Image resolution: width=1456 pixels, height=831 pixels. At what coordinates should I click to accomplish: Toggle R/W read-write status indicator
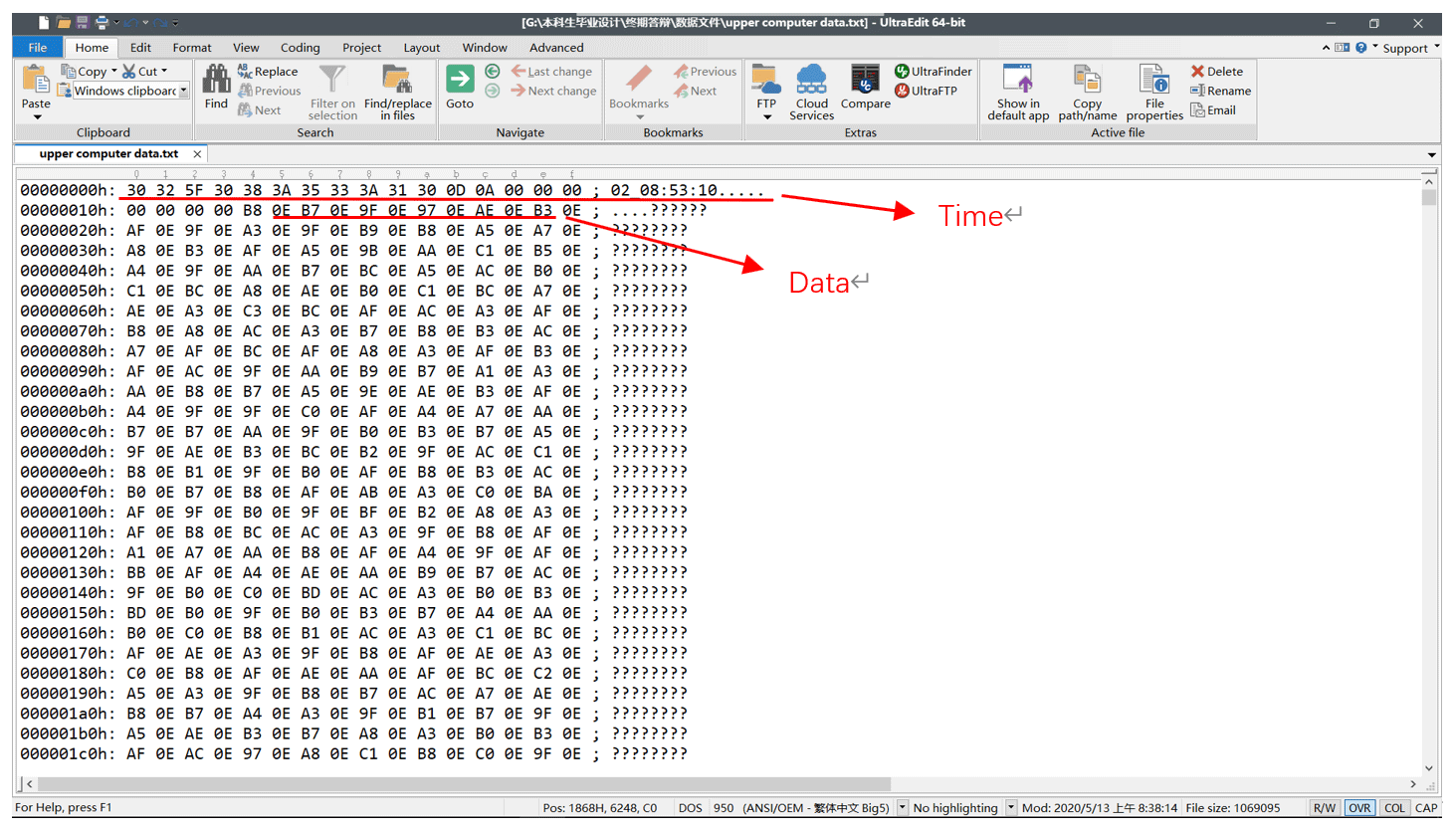click(x=1324, y=808)
